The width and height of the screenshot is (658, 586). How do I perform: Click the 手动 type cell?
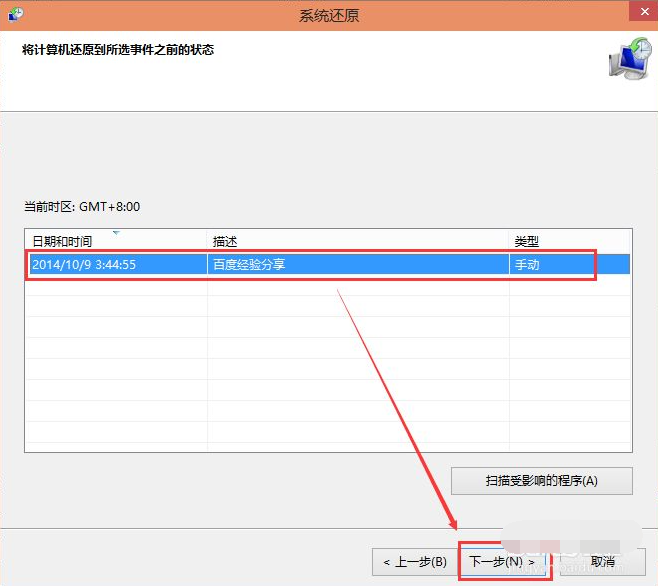tap(527, 264)
